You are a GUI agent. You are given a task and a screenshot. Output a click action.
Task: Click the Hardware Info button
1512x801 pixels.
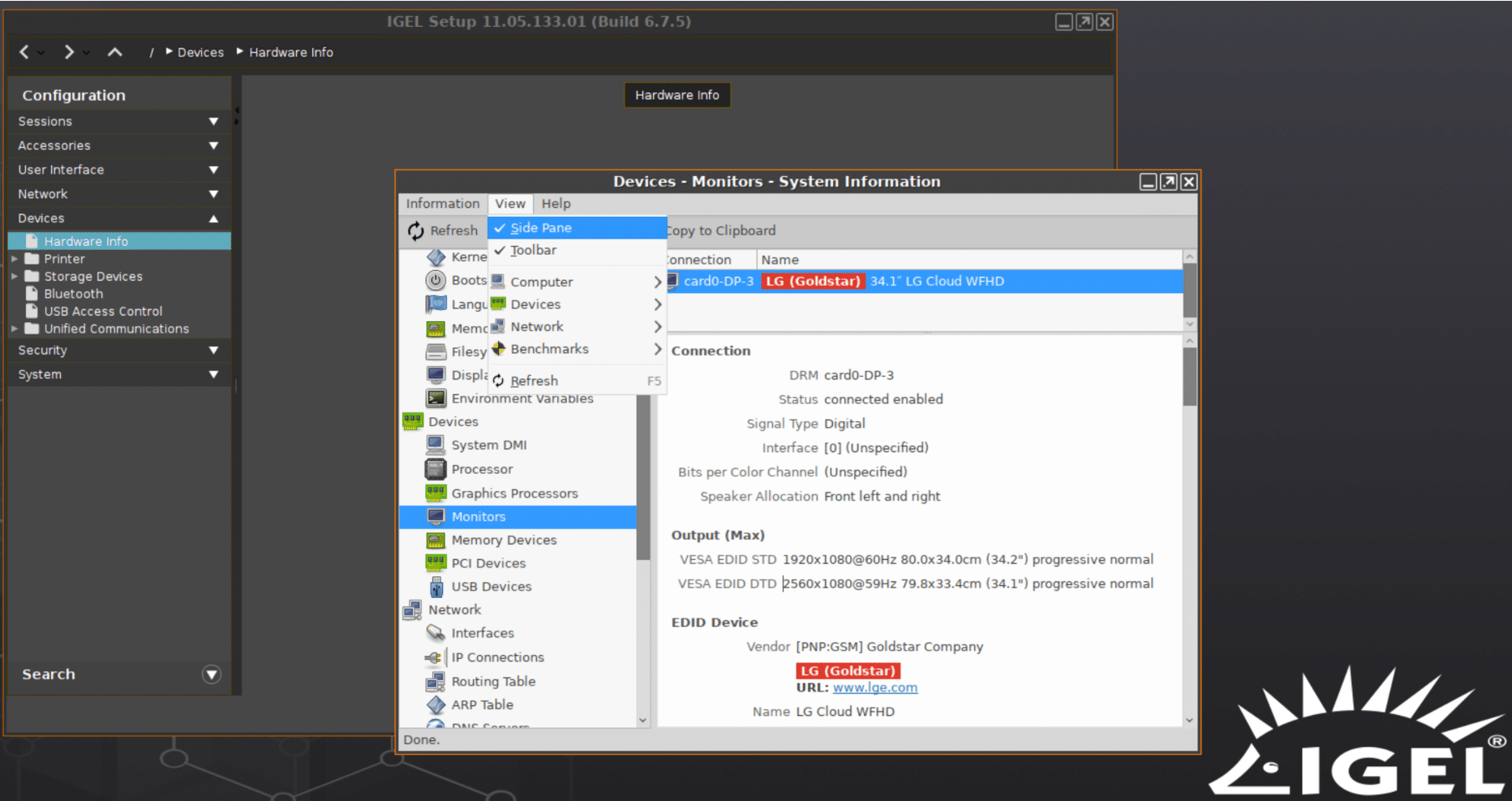click(x=677, y=95)
